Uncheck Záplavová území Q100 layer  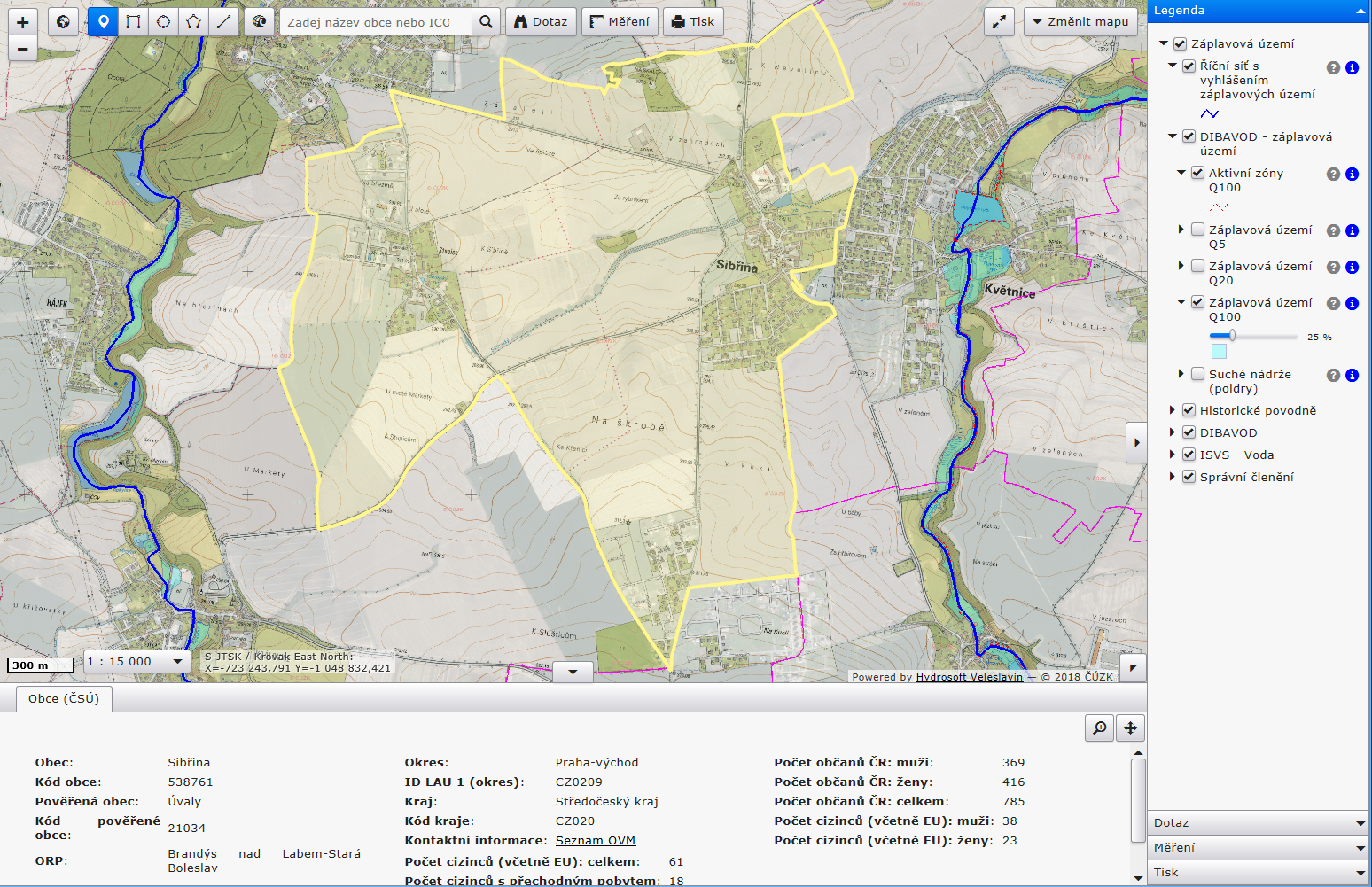point(1197,302)
